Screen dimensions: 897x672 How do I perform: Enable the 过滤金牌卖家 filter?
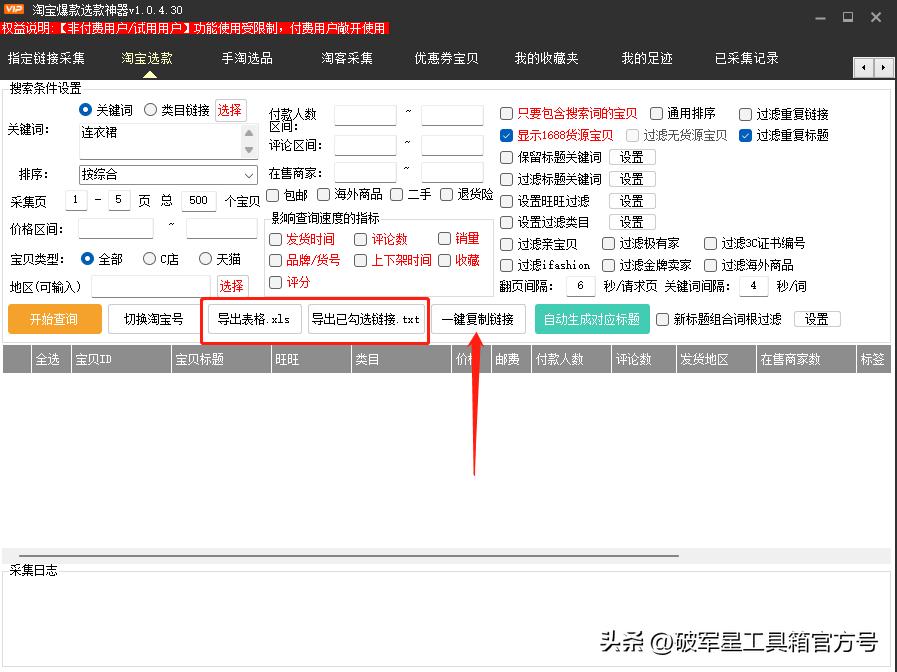point(608,265)
